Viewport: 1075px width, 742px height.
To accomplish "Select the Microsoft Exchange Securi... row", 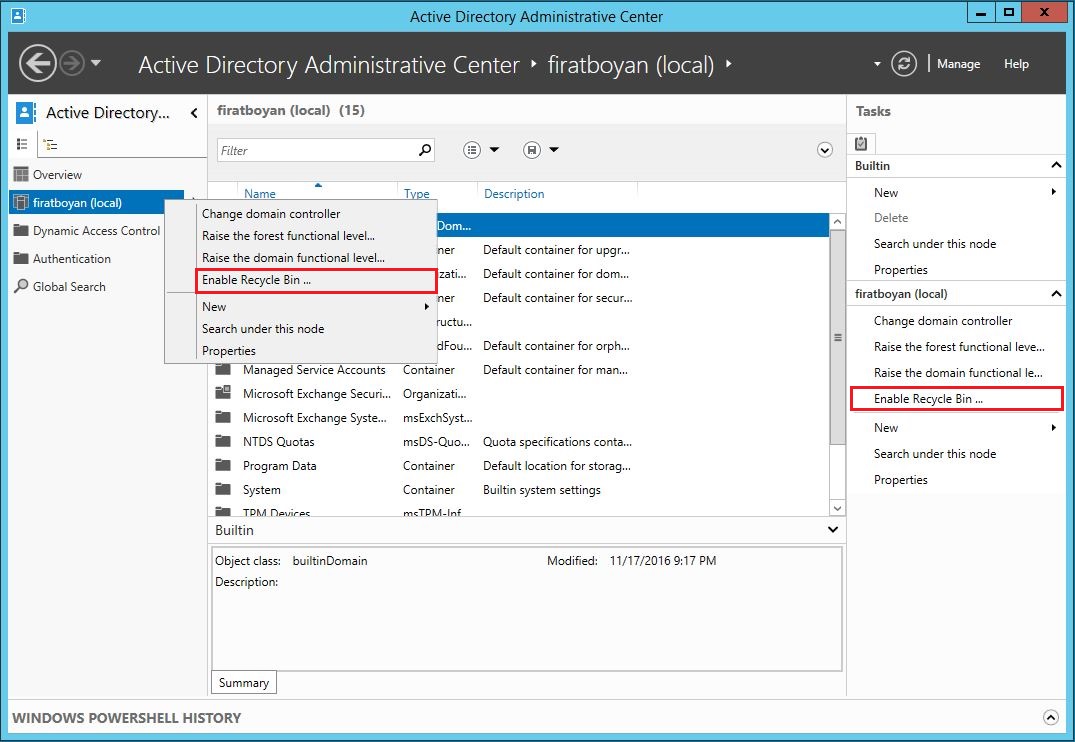I will 518,394.
